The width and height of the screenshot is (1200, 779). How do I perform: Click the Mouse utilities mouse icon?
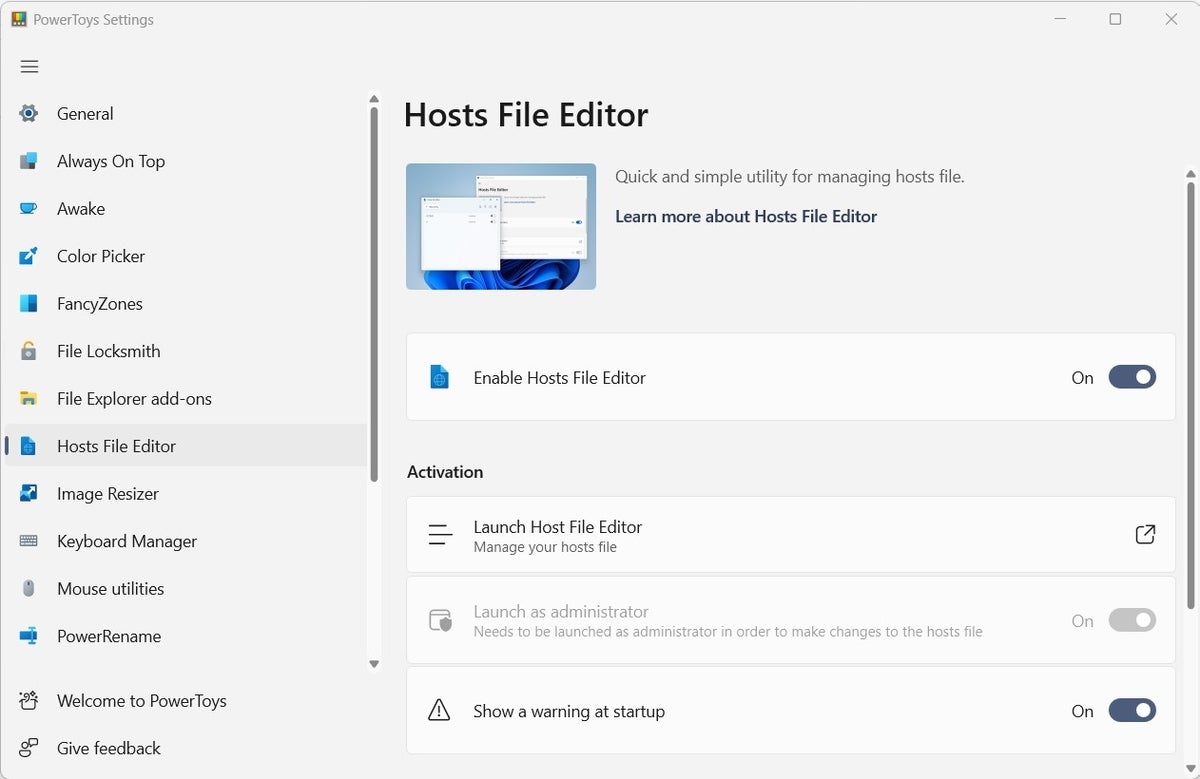(x=29, y=589)
